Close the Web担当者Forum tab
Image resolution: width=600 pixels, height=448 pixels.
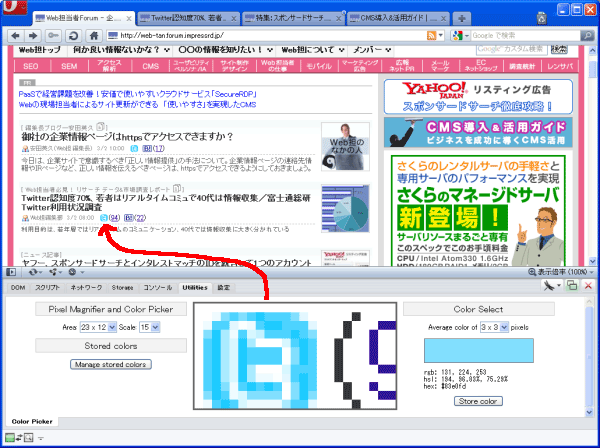coord(129,18)
